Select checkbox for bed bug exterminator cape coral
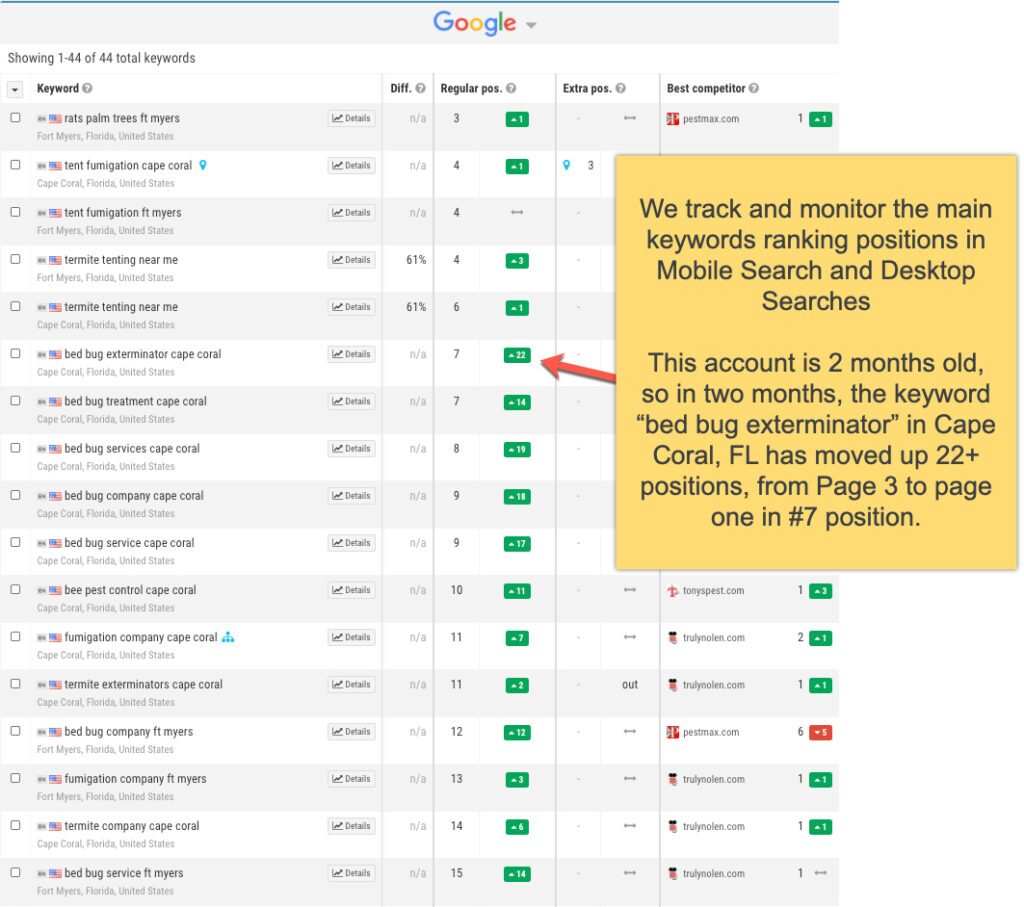The width and height of the screenshot is (1024, 907). 15,354
